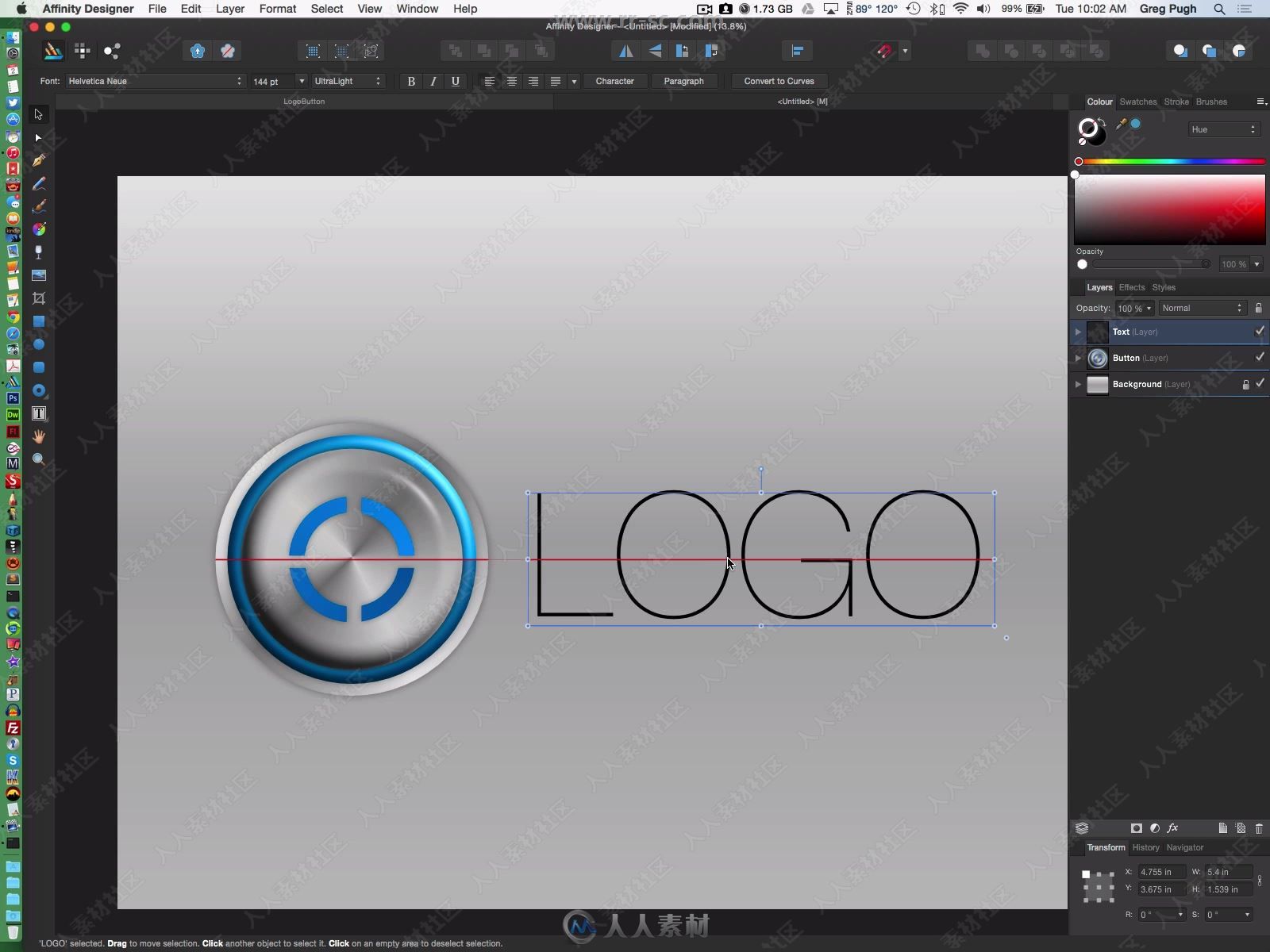Select the Zoom magnifier tool
Screen dimensions: 1270x952
pyautogui.click(x=38, y=459)
